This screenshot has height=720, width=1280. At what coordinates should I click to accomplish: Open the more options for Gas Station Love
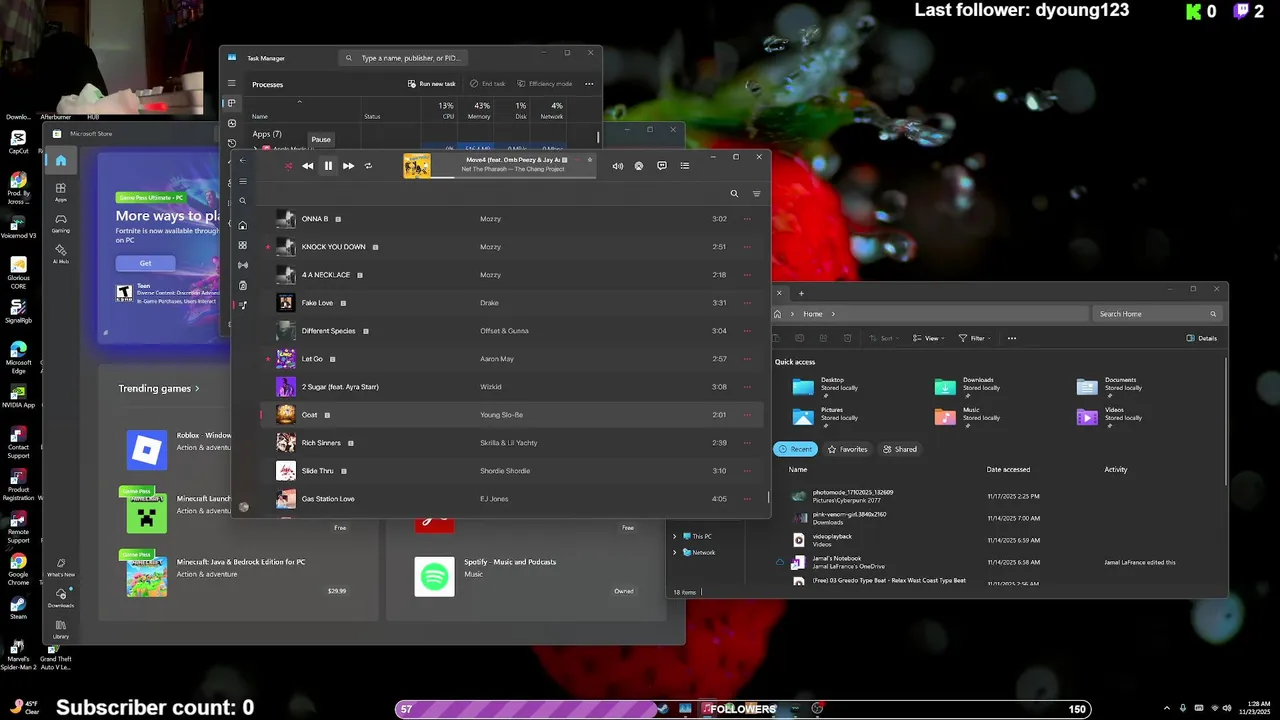coord(747,499)
